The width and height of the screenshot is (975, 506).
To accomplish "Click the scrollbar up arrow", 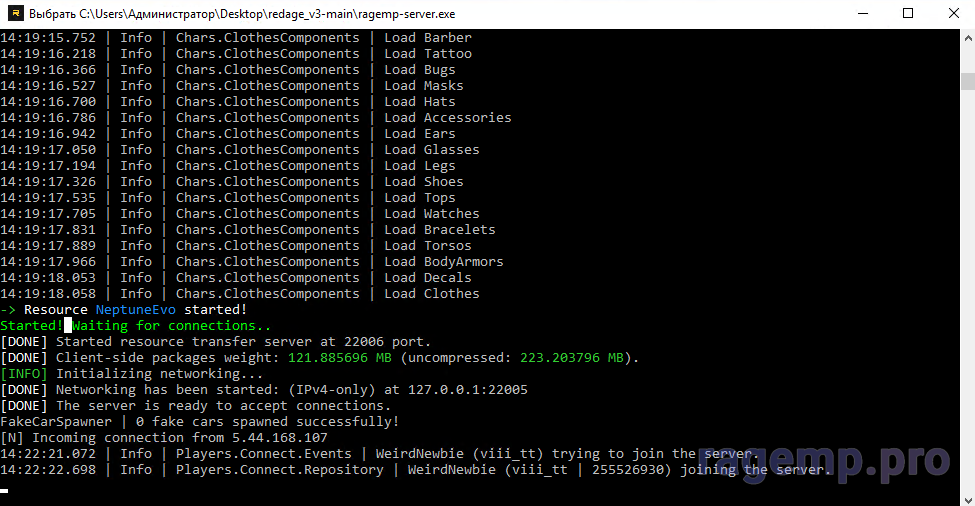I will pyautogui.click(x=967, y=38).
